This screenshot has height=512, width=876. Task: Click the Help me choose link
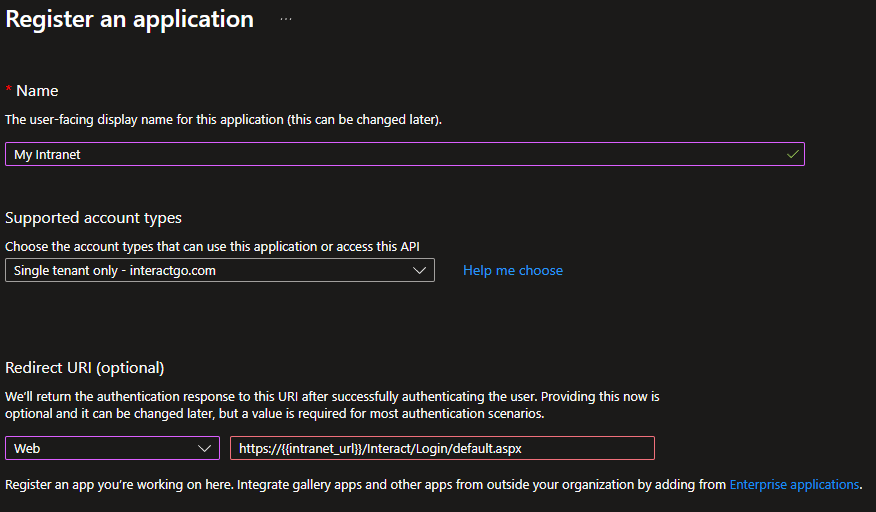(513, 271)
